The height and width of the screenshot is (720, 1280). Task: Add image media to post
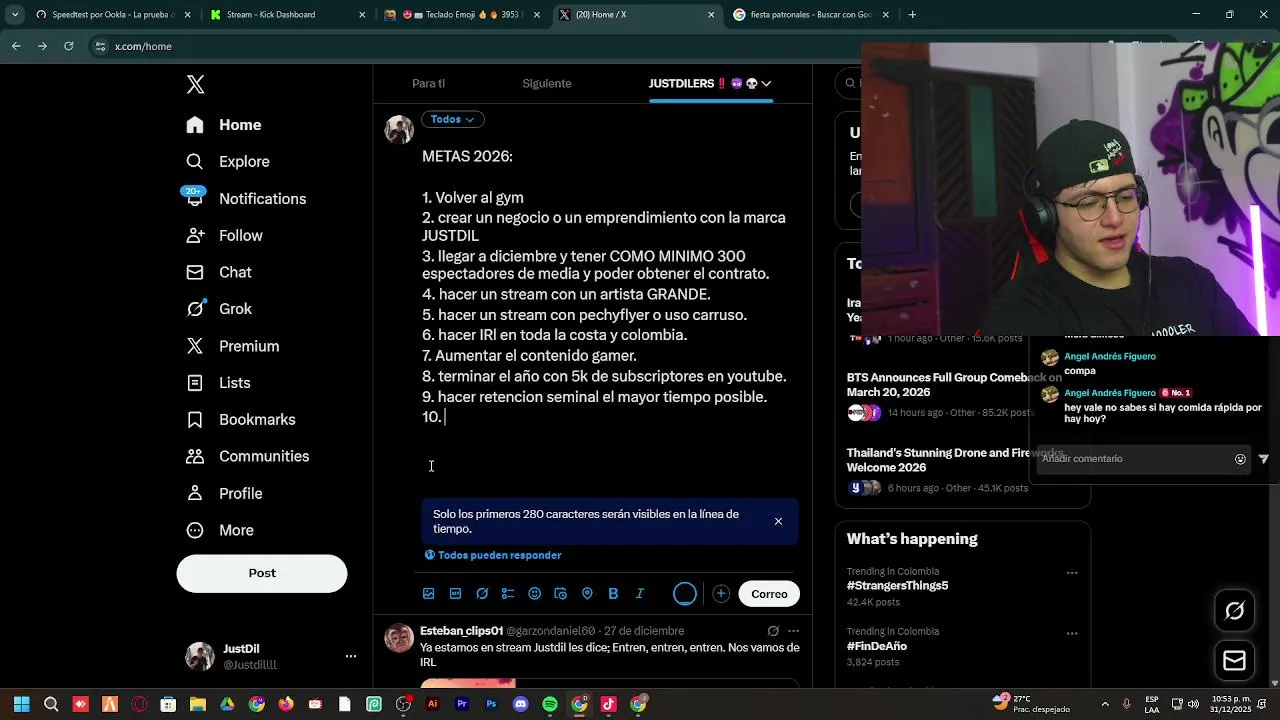[429, 594]
